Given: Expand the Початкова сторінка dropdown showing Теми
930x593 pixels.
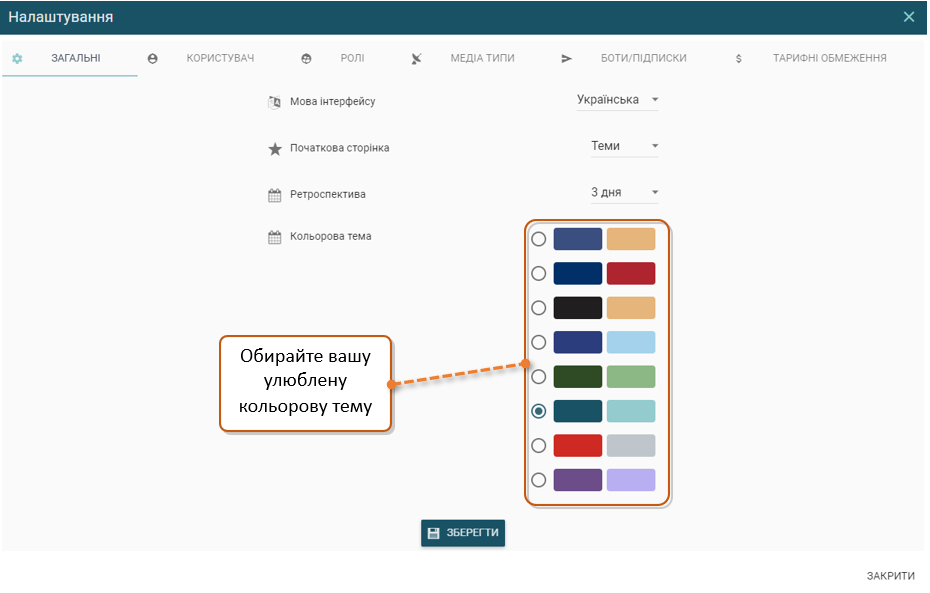Looking at the screenshot, I should tap(625, 146).
